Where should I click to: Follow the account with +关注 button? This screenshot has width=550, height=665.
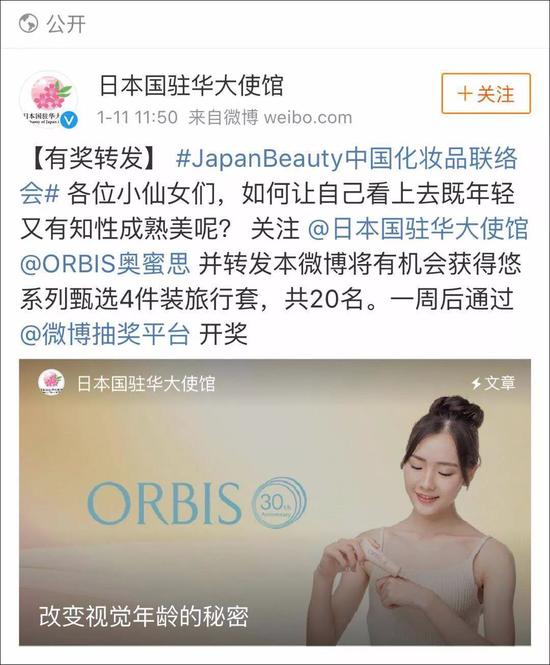coord(486,93)
